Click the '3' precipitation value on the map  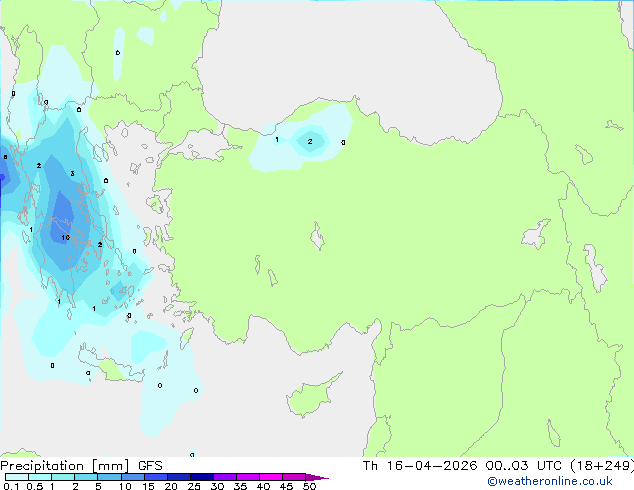click(72, 173)
